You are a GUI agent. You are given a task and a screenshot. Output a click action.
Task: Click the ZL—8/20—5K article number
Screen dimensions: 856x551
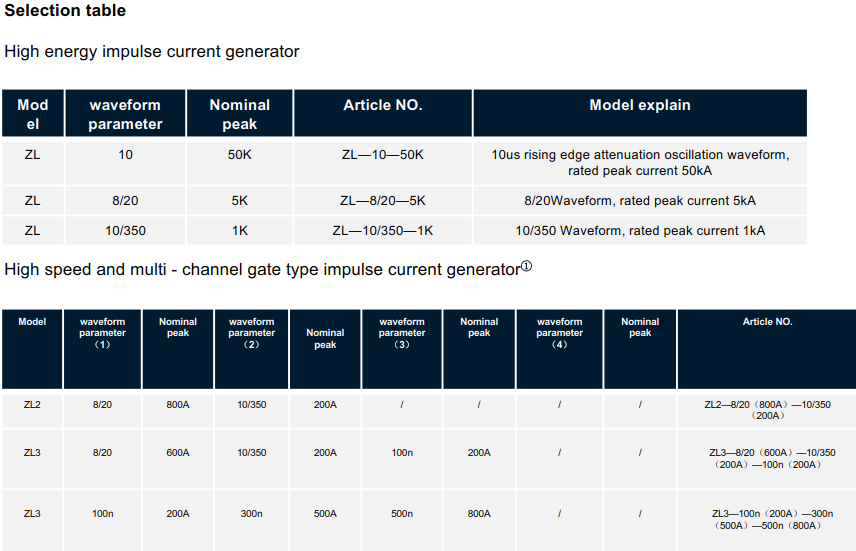click(383, 200)
